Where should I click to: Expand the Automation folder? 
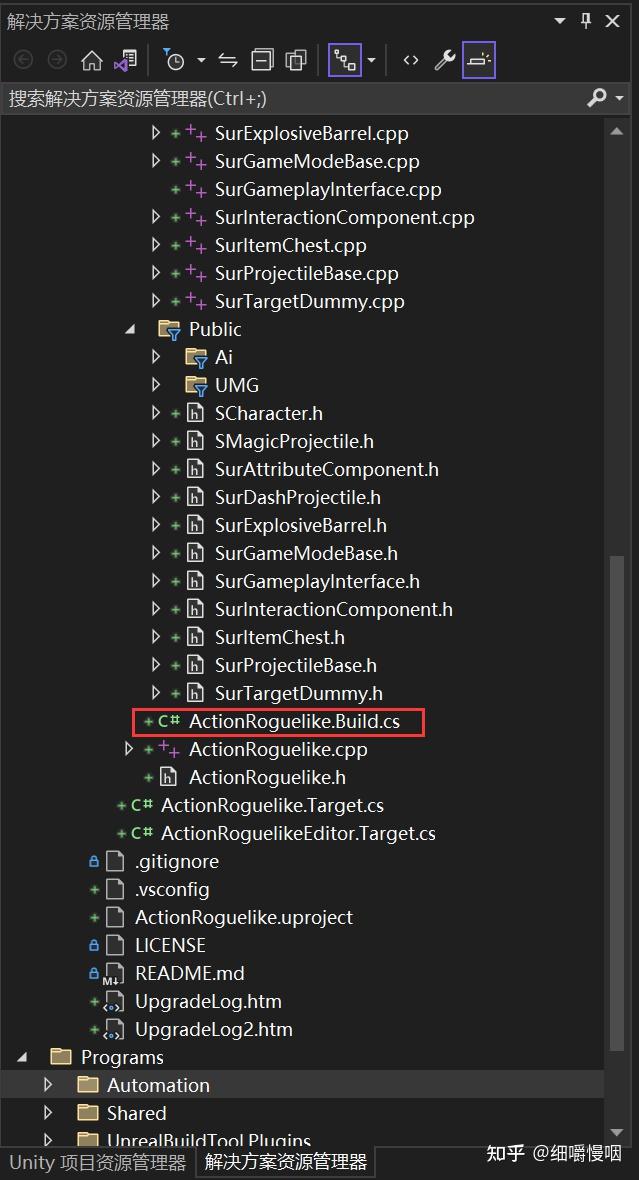click(48, 1085)
